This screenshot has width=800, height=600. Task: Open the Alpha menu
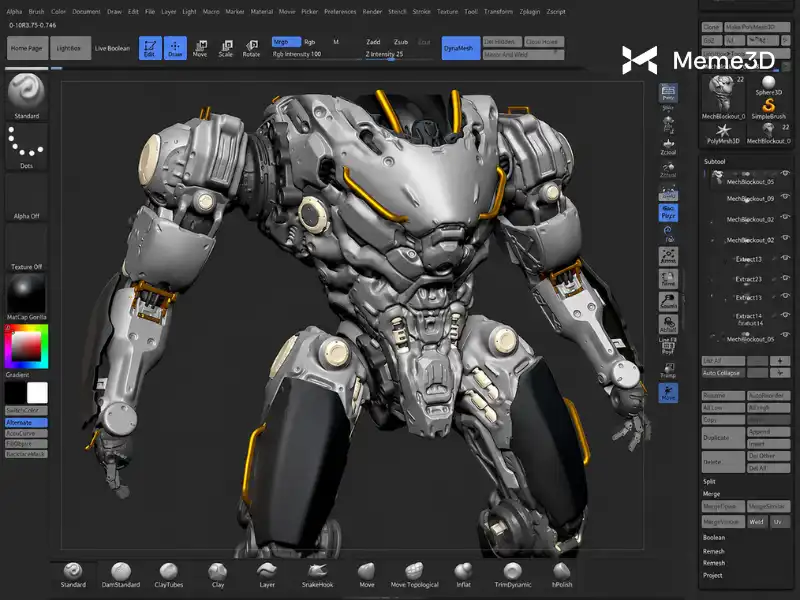tap(14, 11)
